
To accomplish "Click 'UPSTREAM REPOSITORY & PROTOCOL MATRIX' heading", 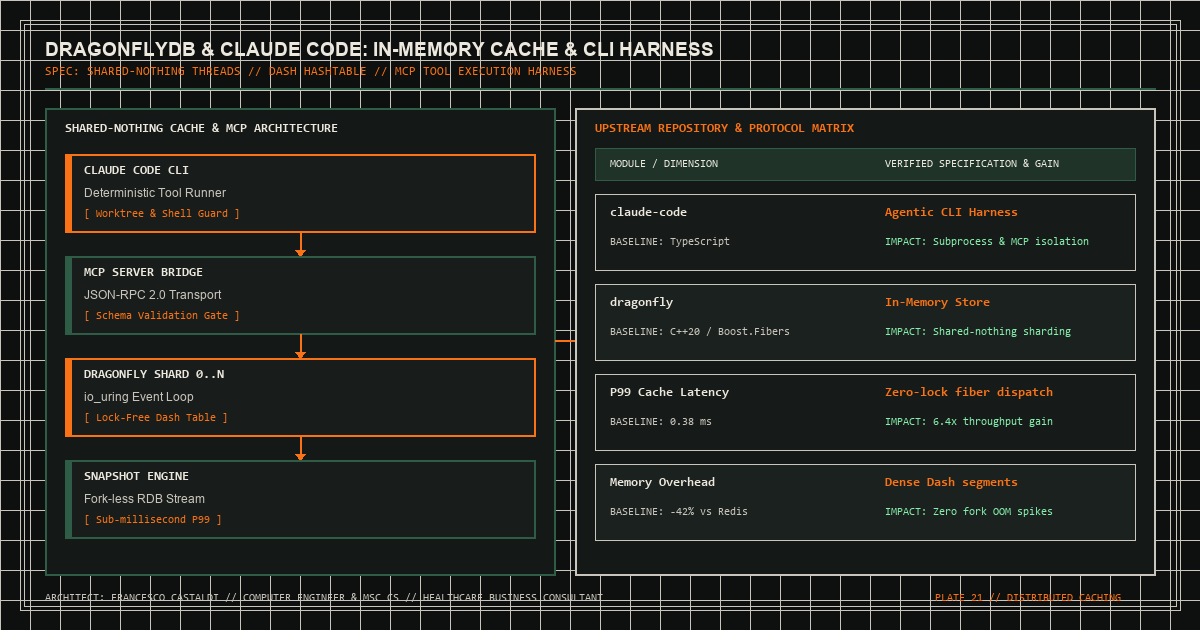I will (x=724, y=128).
